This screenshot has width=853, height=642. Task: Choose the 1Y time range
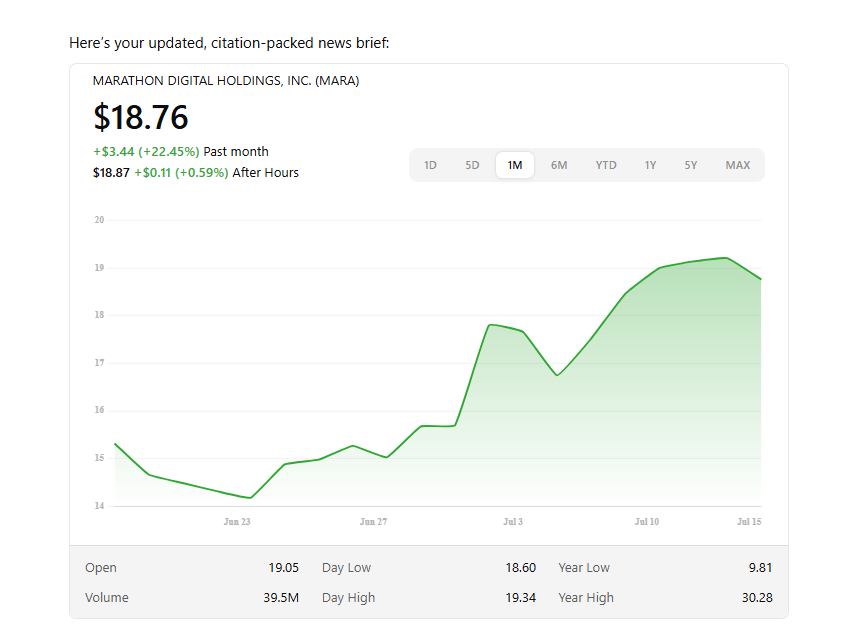650,165
